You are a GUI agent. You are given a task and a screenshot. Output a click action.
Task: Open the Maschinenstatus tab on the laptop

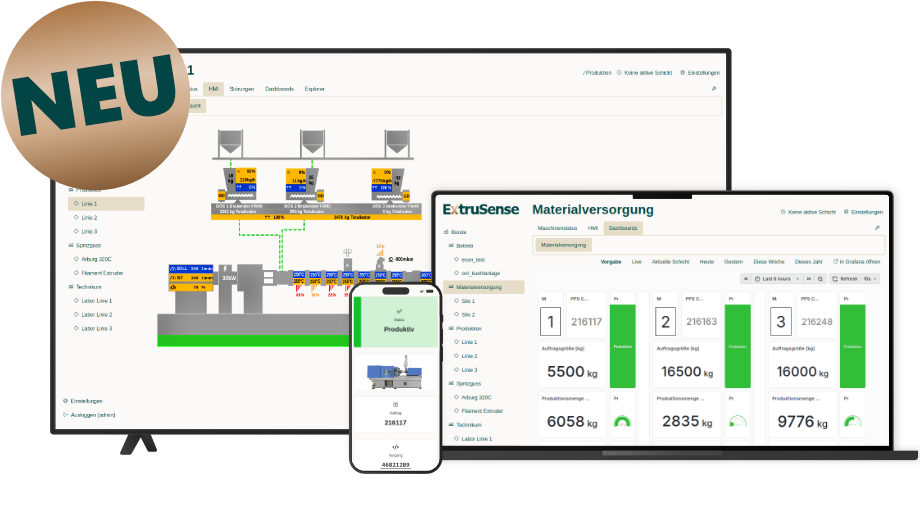pos(557,228)
